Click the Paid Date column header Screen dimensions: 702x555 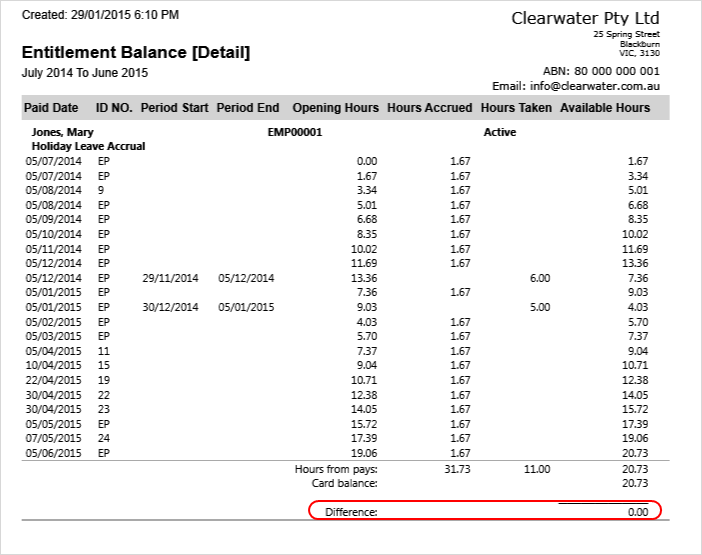pos(51,108)
